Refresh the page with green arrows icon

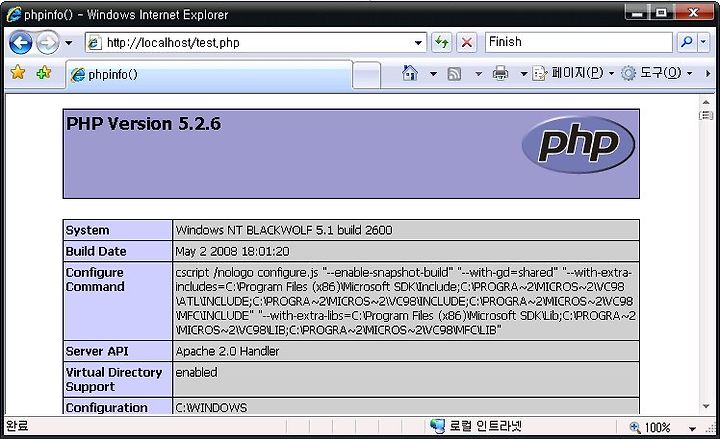pyautogui.click(x=442, y=43)
